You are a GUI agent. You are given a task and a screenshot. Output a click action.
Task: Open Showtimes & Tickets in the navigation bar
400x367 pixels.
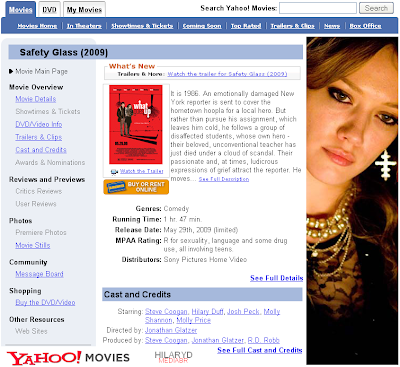pos(142,26)
